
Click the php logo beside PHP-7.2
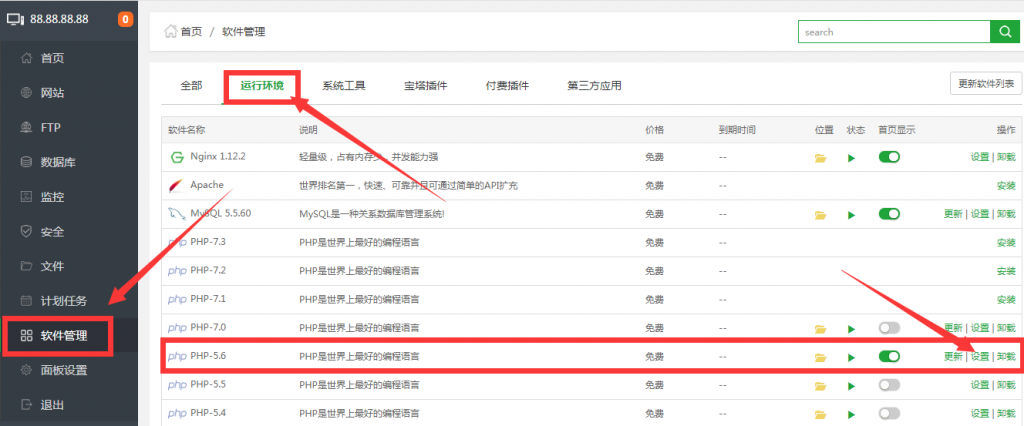click(177, 271)
